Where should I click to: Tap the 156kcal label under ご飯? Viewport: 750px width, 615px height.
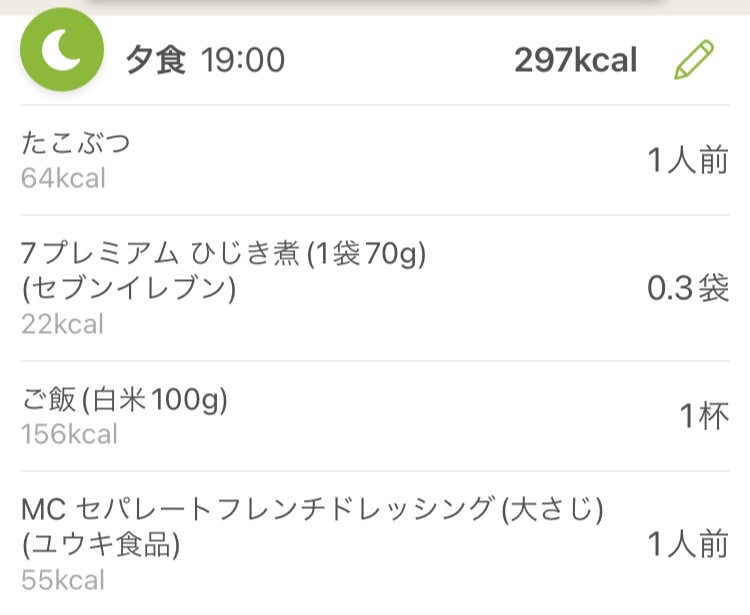click(x=69, y=434)
